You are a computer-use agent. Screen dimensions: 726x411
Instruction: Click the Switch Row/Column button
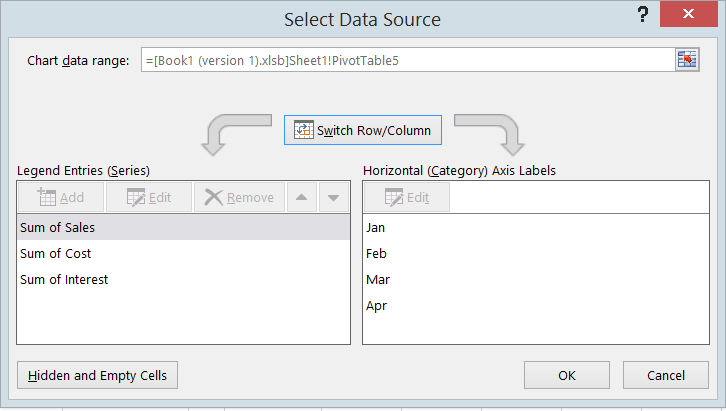pos(363,130)
